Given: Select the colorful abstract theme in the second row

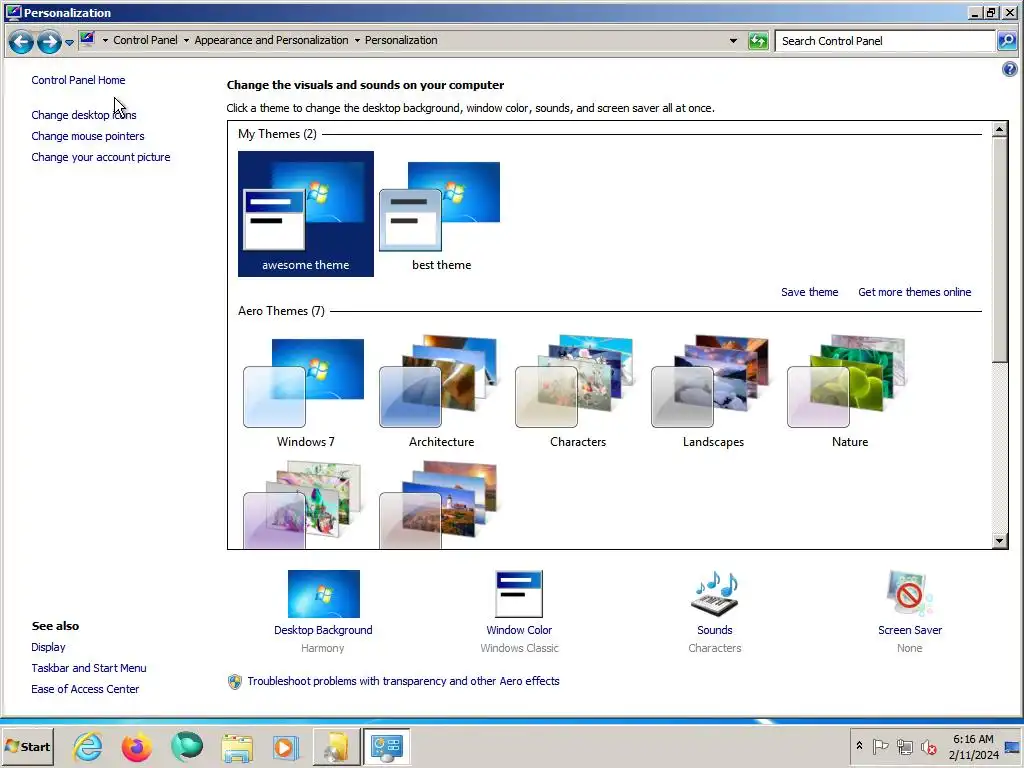Looking at the screenshot, I should [304, 503].
